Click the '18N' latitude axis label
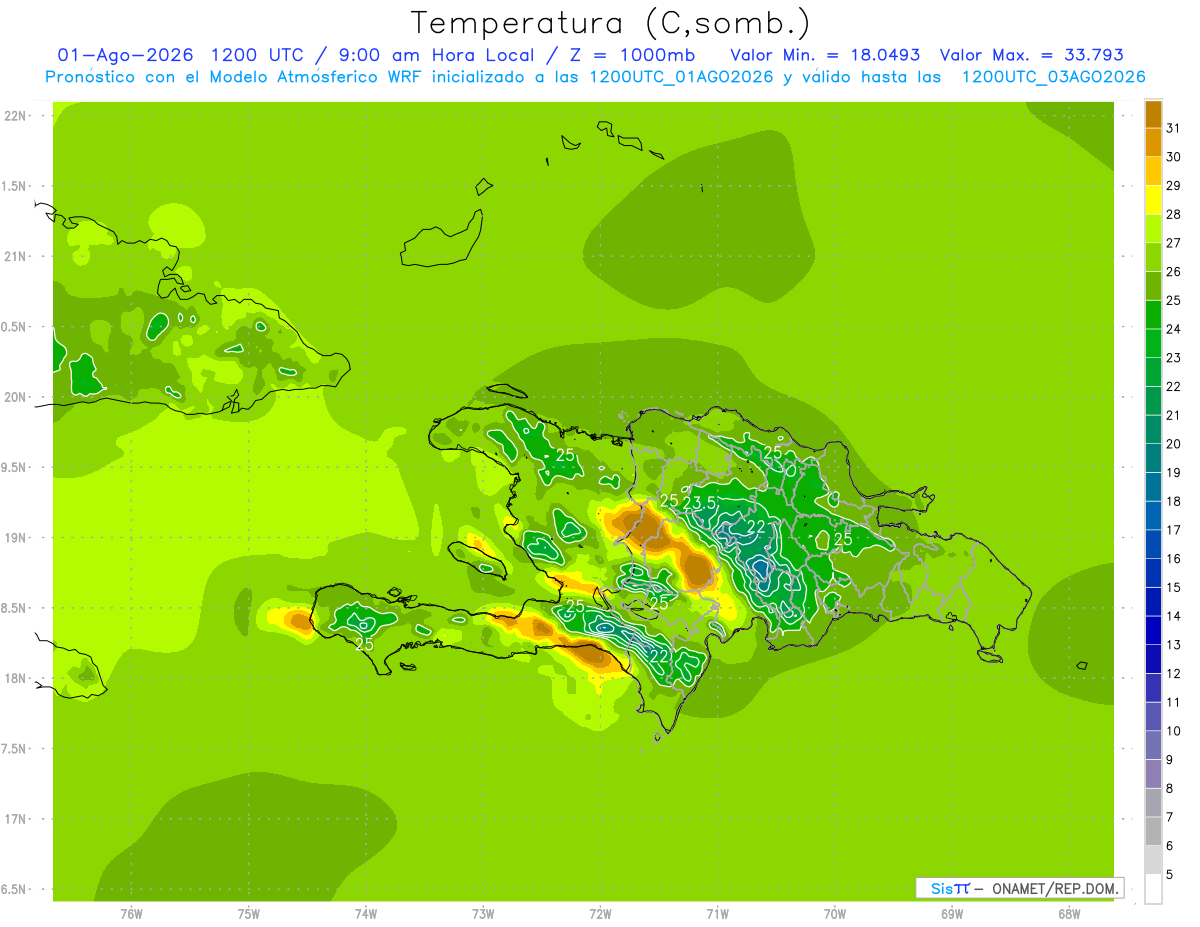1200x927 pixels. click(x=16, y=679)
